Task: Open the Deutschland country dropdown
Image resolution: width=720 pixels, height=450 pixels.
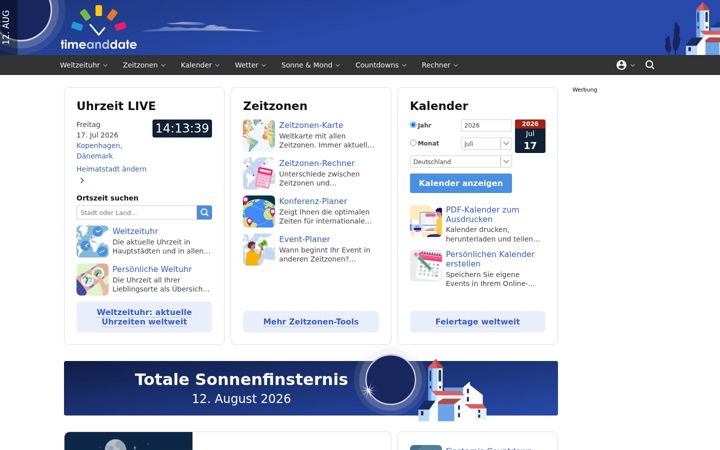Action: point(461,162)
